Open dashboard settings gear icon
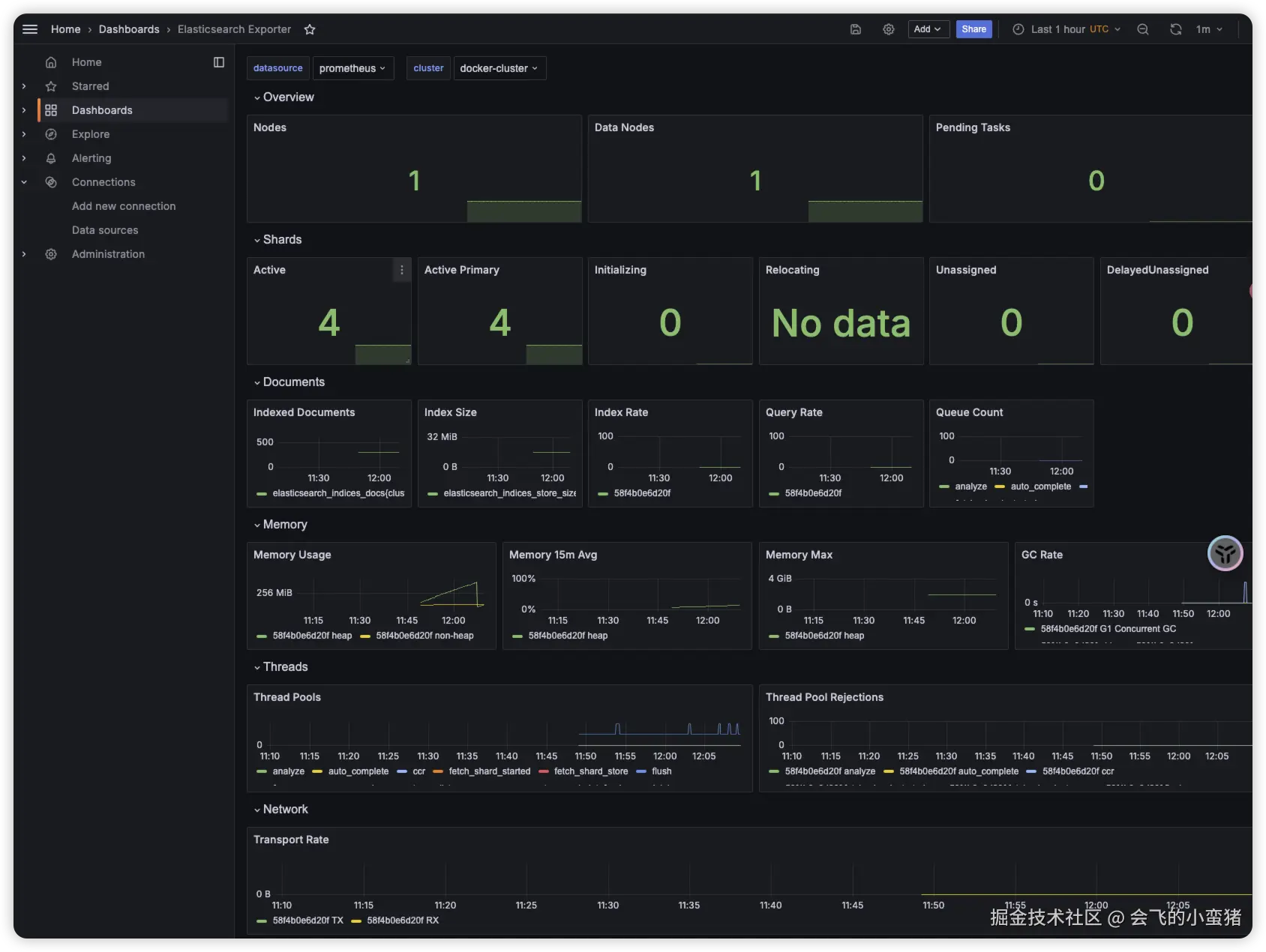 tap(888, 29)
